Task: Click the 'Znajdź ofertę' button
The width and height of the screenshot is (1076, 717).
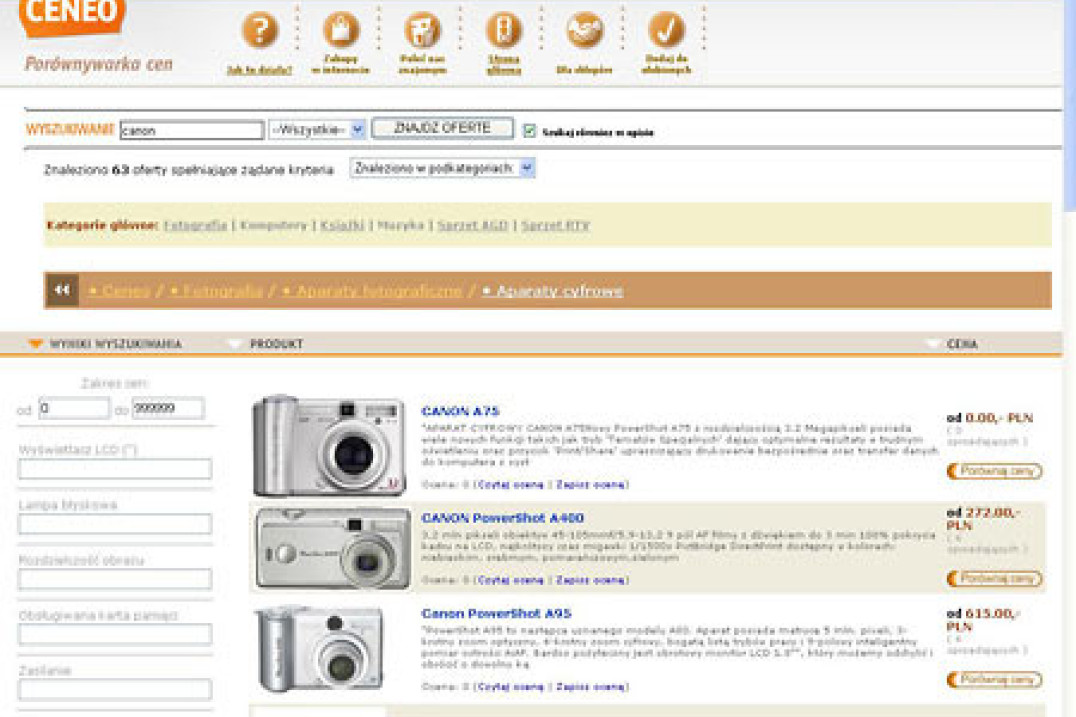Action: click(443, 128)
